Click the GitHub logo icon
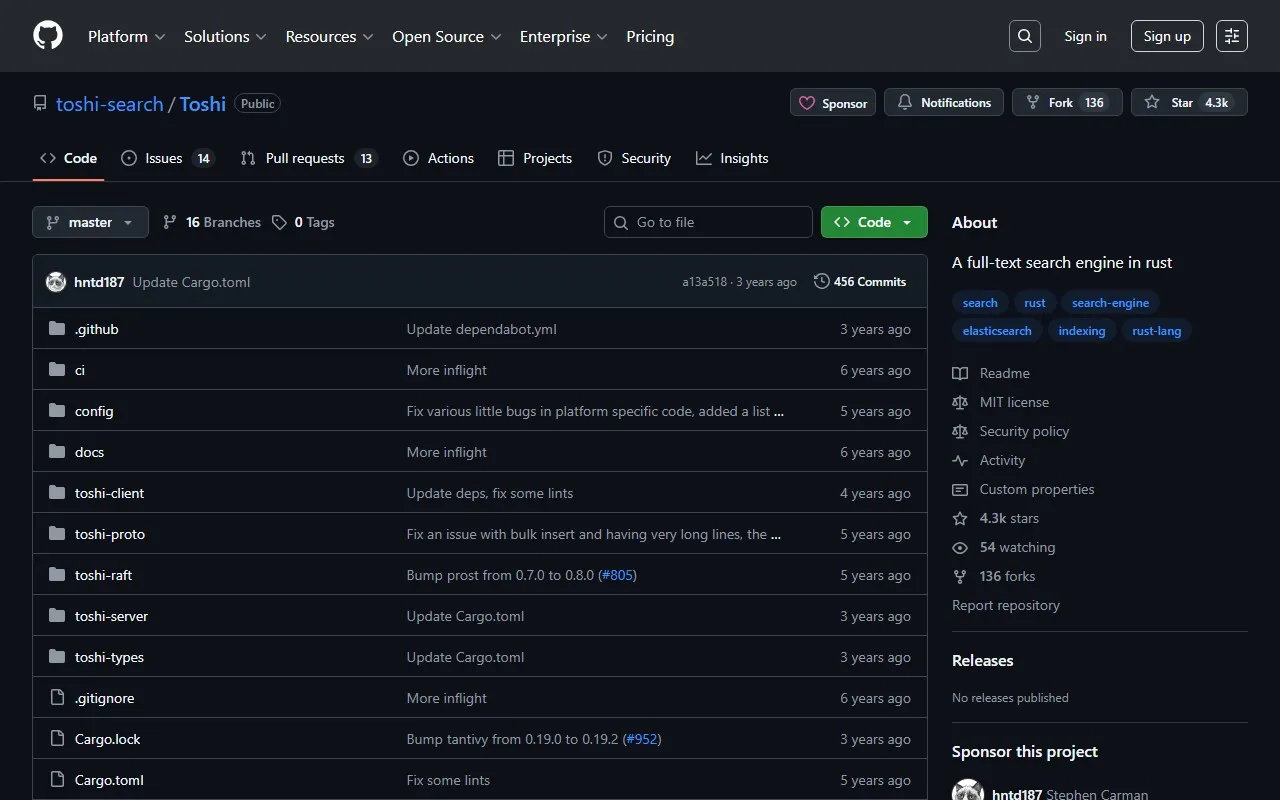The image size is (1280, 800). point(48,36)
